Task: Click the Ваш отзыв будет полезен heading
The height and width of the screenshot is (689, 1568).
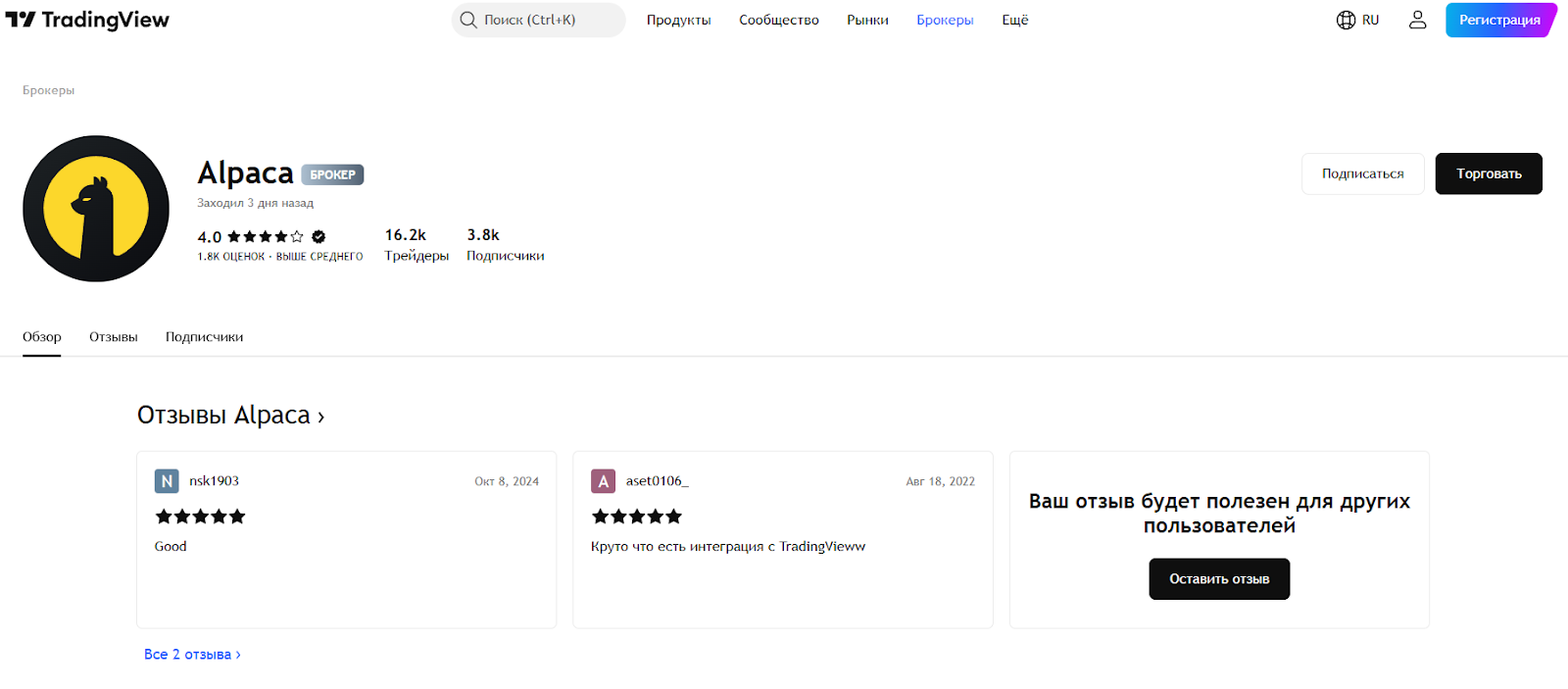Action: [x=1219, y=514]
